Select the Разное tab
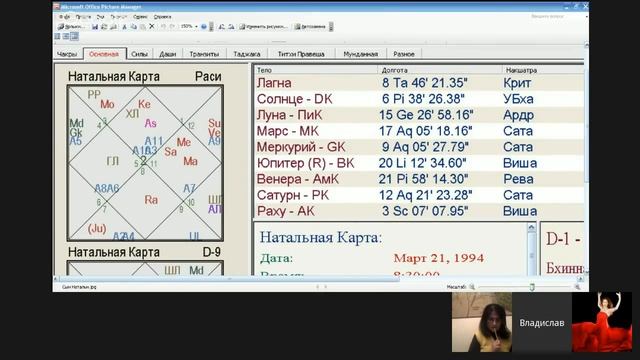Screen dimensions: 640x360 404,54
